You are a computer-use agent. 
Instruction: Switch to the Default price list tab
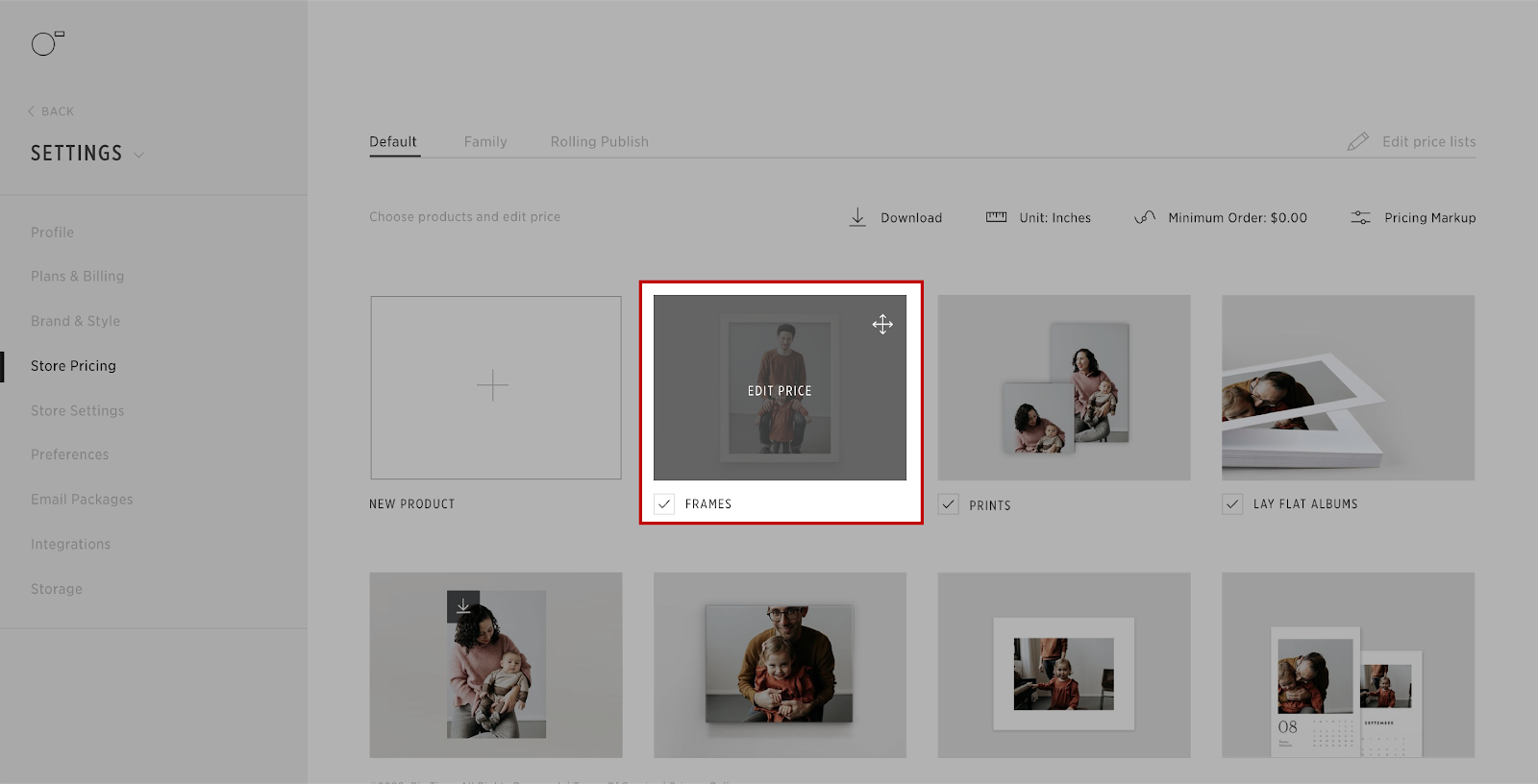(x=393, y=141)
